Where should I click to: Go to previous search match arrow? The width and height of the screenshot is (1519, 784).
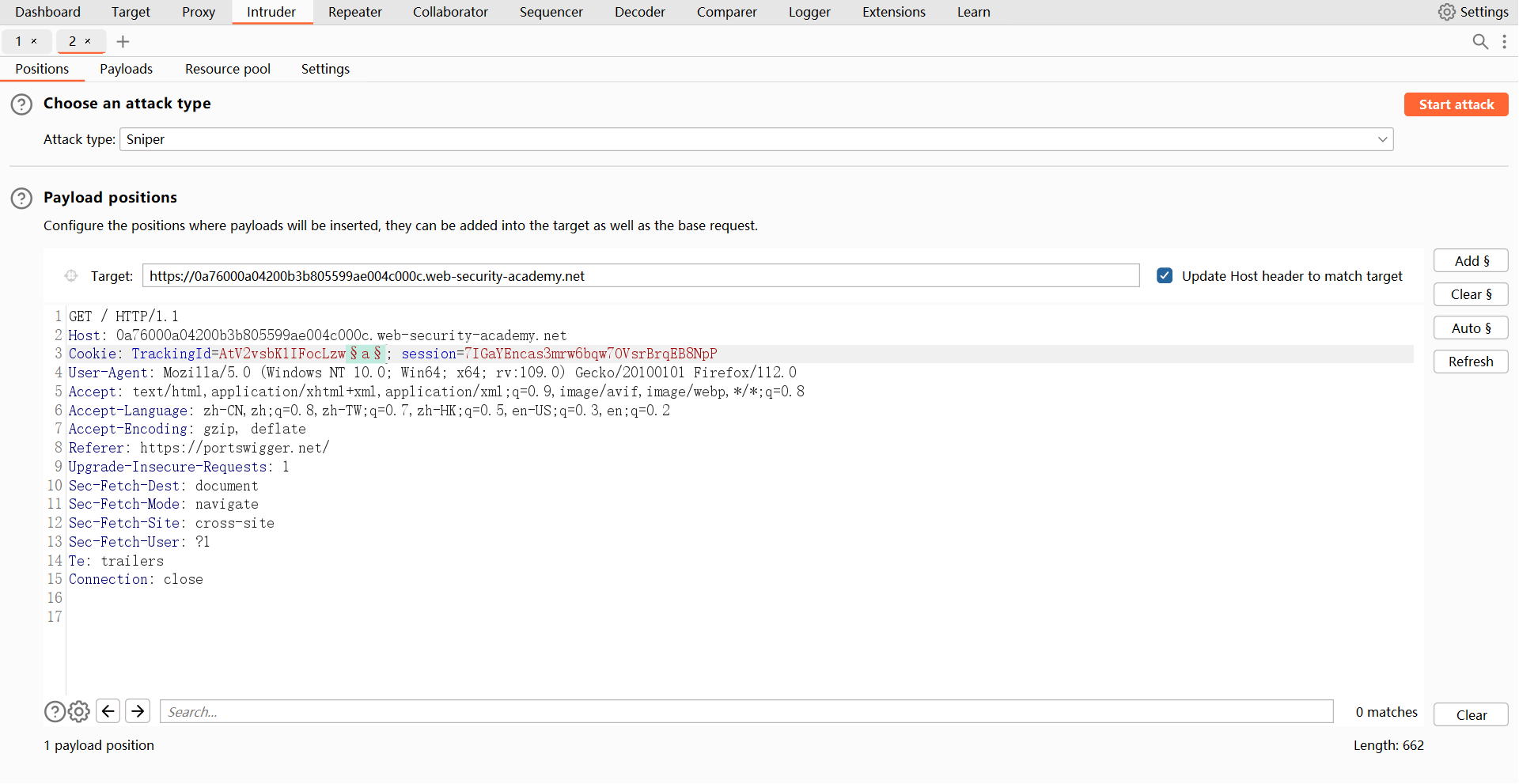pos(108,711)
